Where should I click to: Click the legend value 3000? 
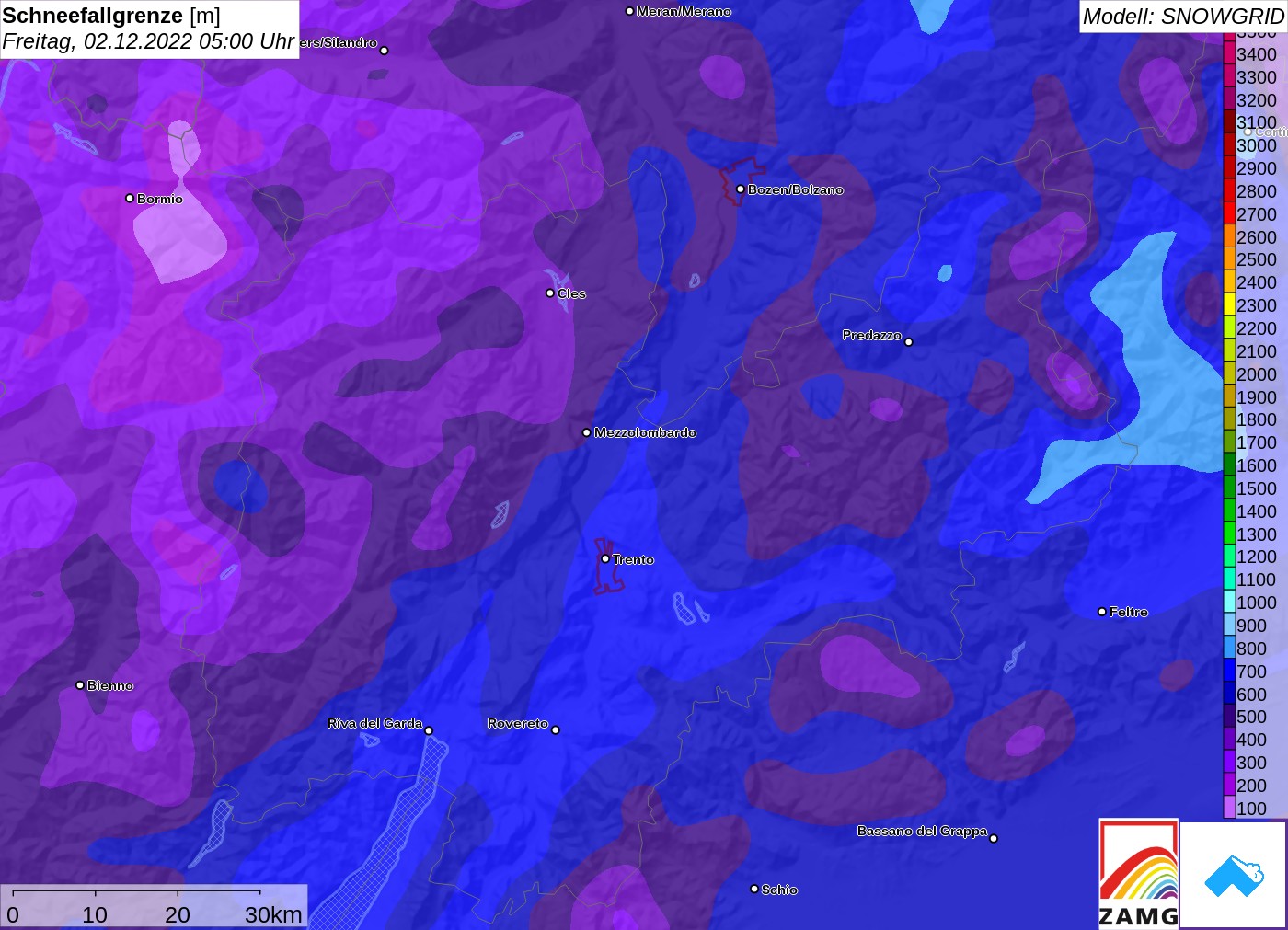pyautogui.click(x=1257, y=145)
